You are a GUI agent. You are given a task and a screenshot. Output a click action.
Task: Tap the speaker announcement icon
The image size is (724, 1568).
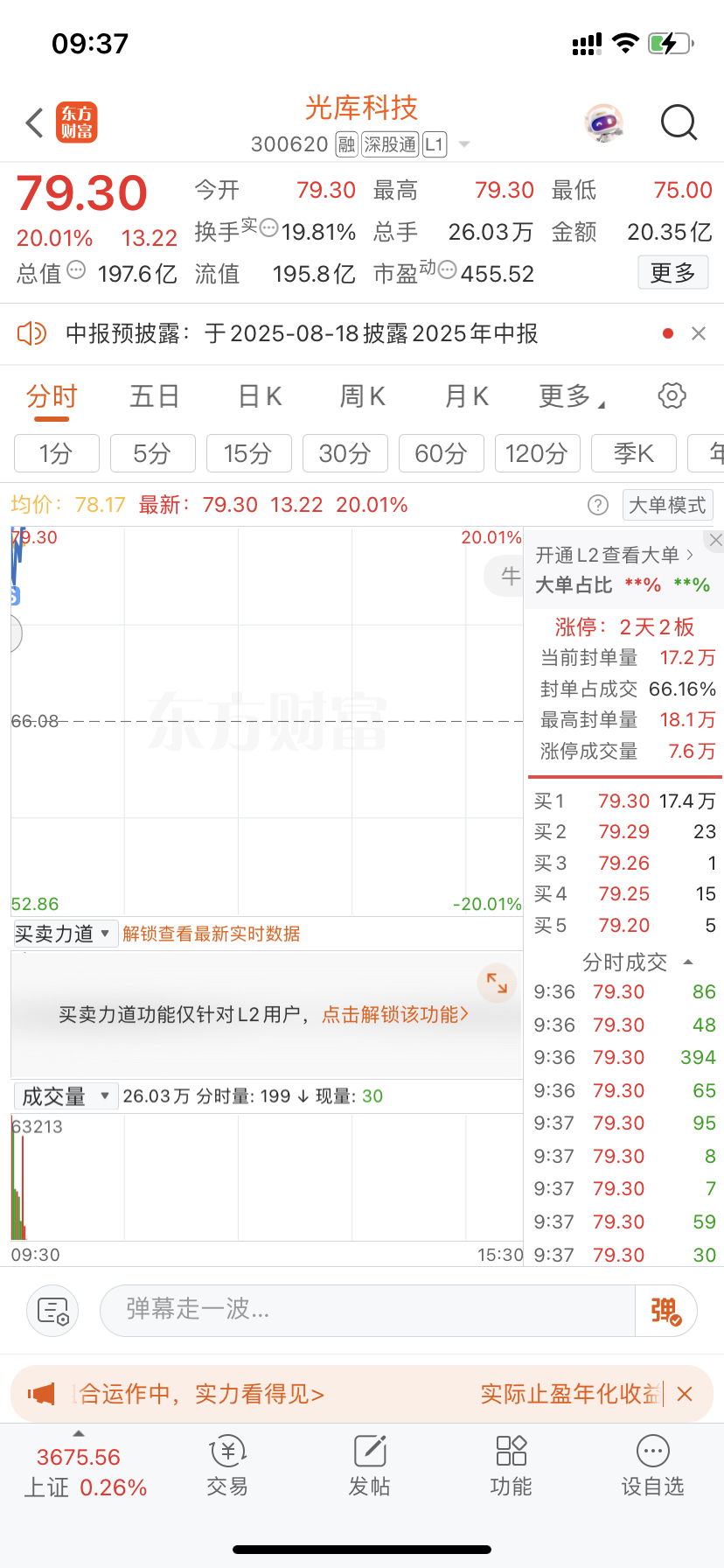pos(31,333)
